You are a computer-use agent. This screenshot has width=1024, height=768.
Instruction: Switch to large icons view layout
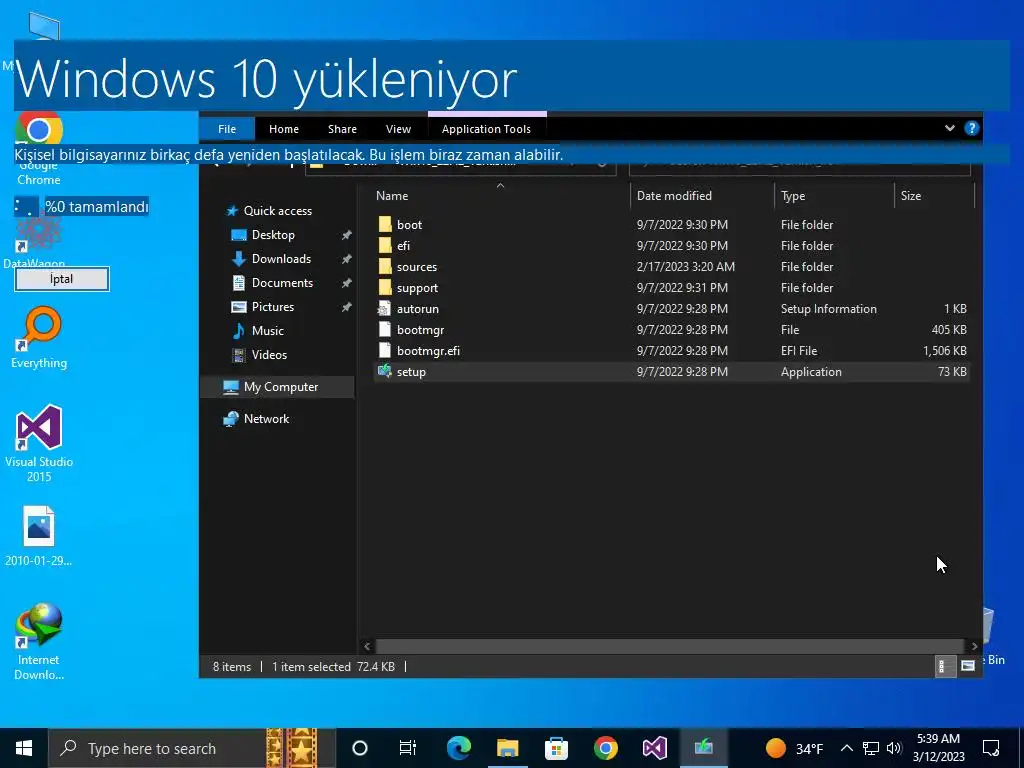pyautogui.click(x=968, y=666)
